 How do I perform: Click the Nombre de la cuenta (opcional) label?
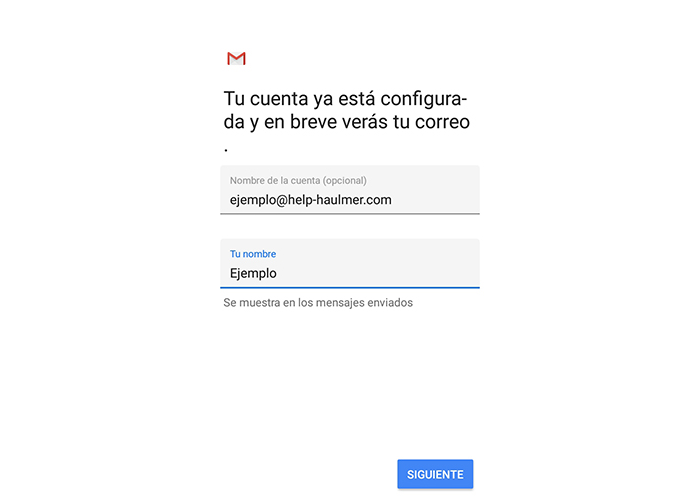[x=298, y=181]
